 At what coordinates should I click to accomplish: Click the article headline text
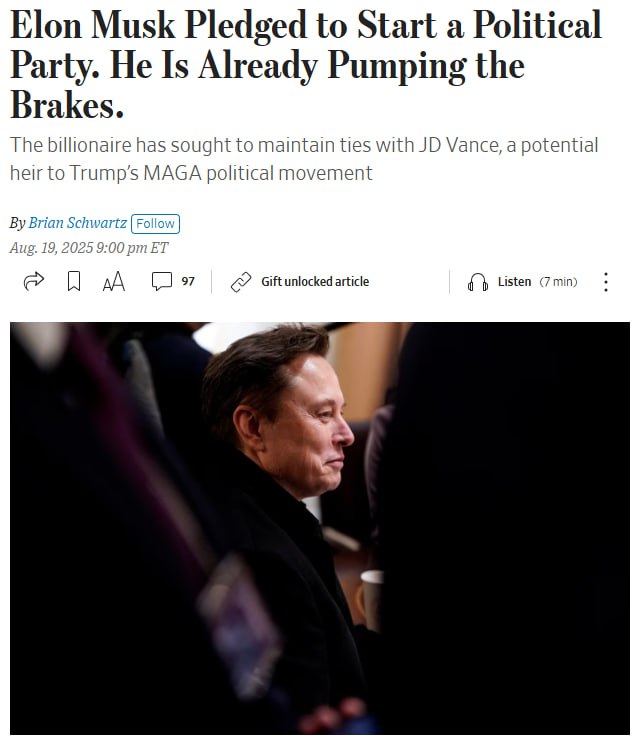click(306, 64)
